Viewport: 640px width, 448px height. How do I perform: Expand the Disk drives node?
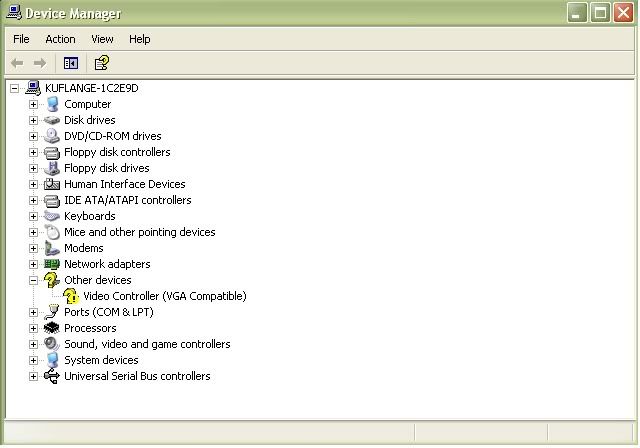click(x=33, y=120)
